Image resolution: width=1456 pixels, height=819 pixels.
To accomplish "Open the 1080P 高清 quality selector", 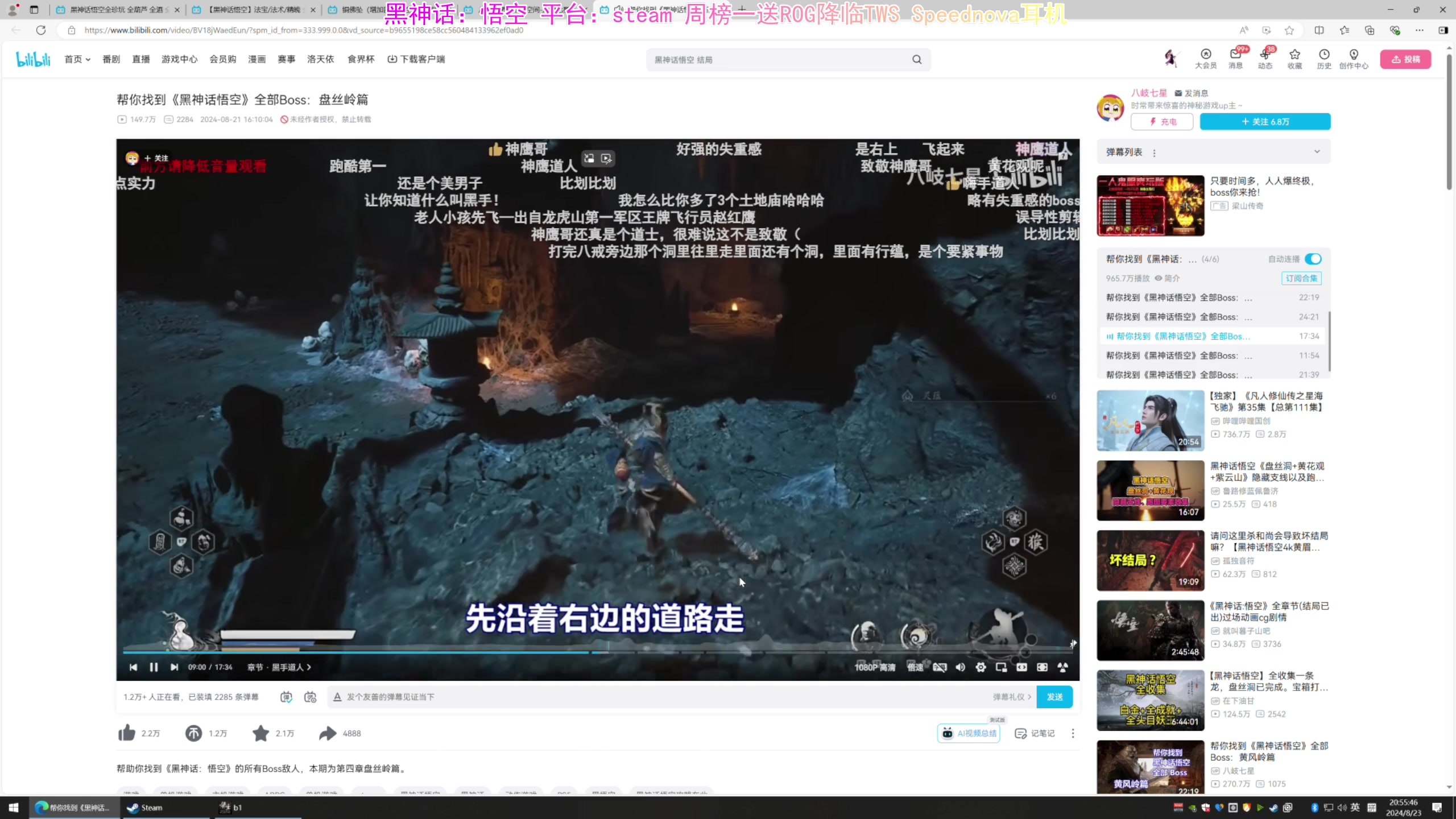I will [875, 667].
